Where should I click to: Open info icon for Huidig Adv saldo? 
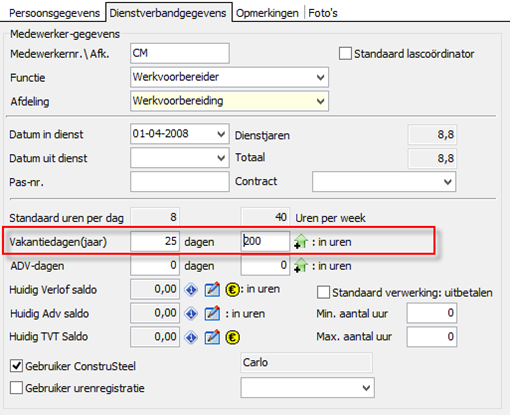191,314
